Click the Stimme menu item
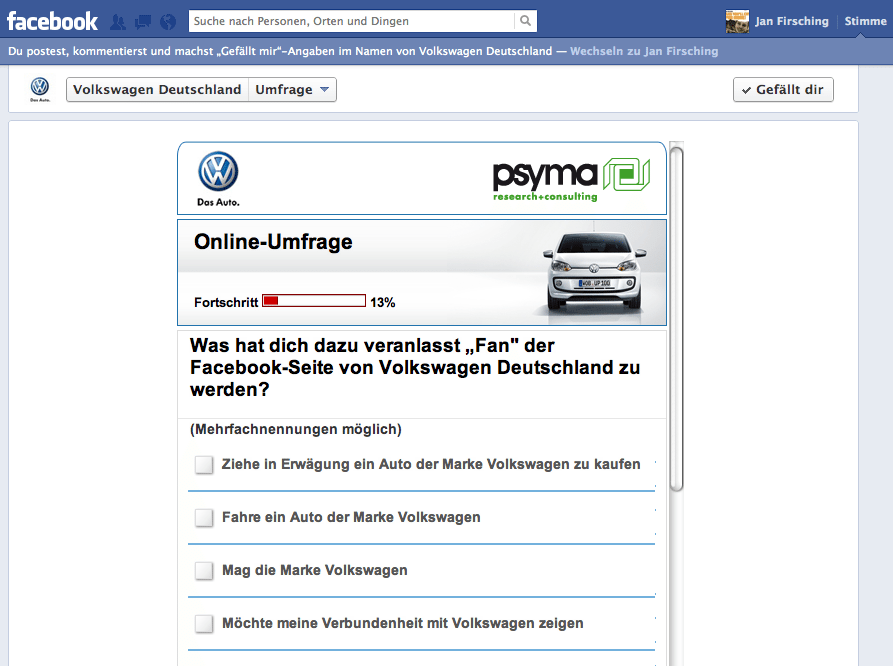Image resolution: width=893 pixels, height=666 pixels. [x=865, y=21]
